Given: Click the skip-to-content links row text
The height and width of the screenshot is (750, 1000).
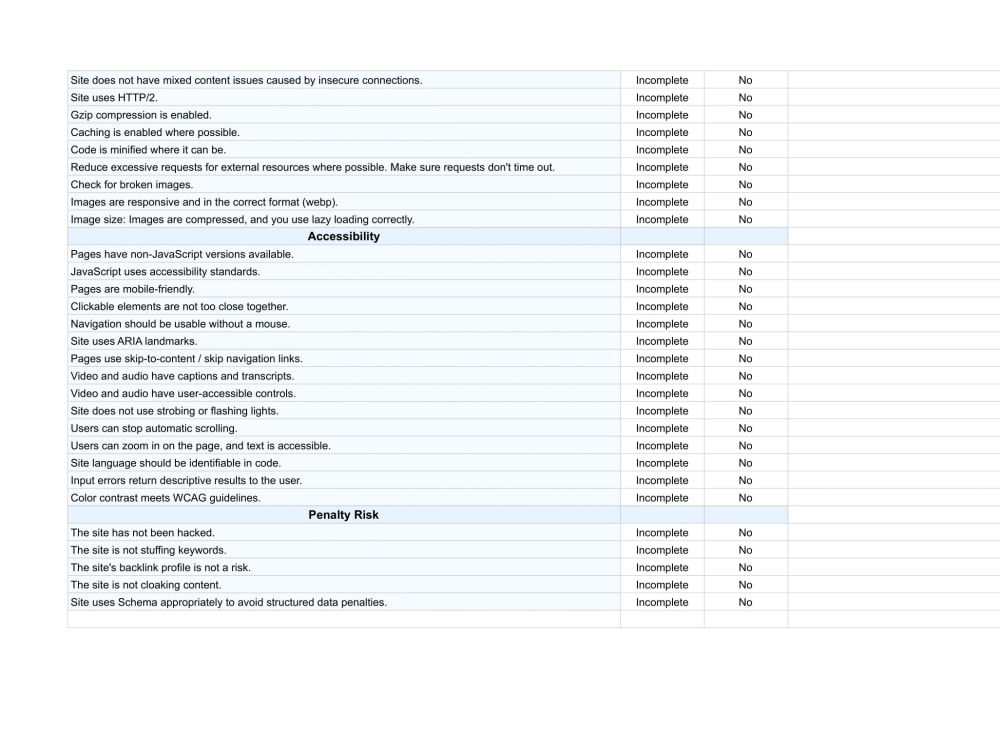Looking at the screenshot, I should [187, 358].
